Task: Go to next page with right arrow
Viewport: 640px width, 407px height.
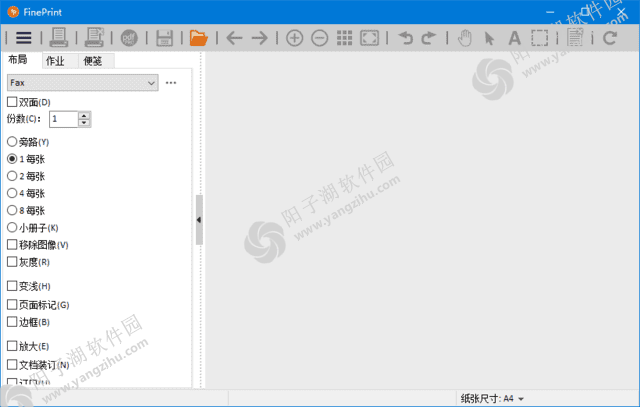Action: click(x=260, y=38)
